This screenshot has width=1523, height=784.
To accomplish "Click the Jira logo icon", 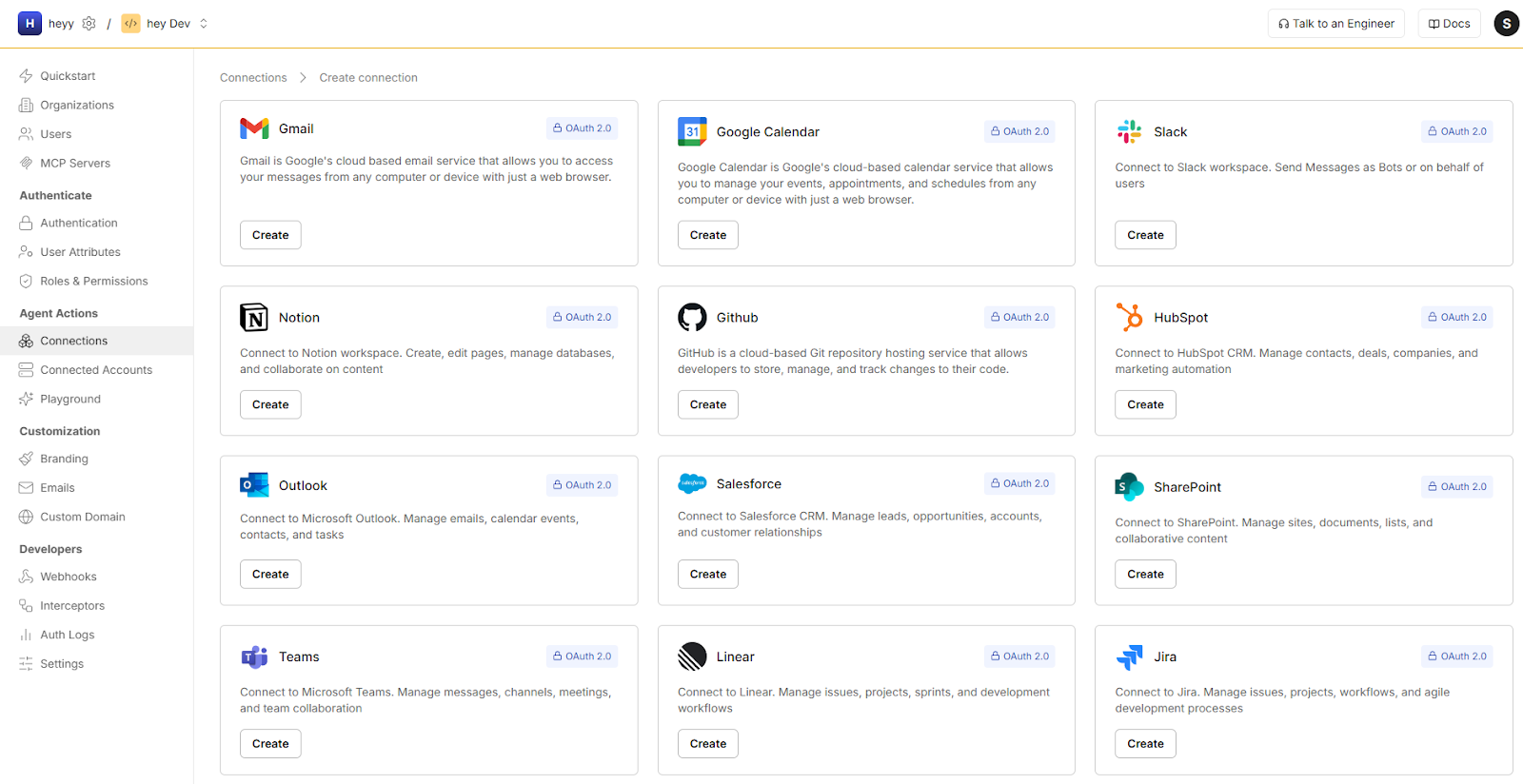I will point(1130,657).
